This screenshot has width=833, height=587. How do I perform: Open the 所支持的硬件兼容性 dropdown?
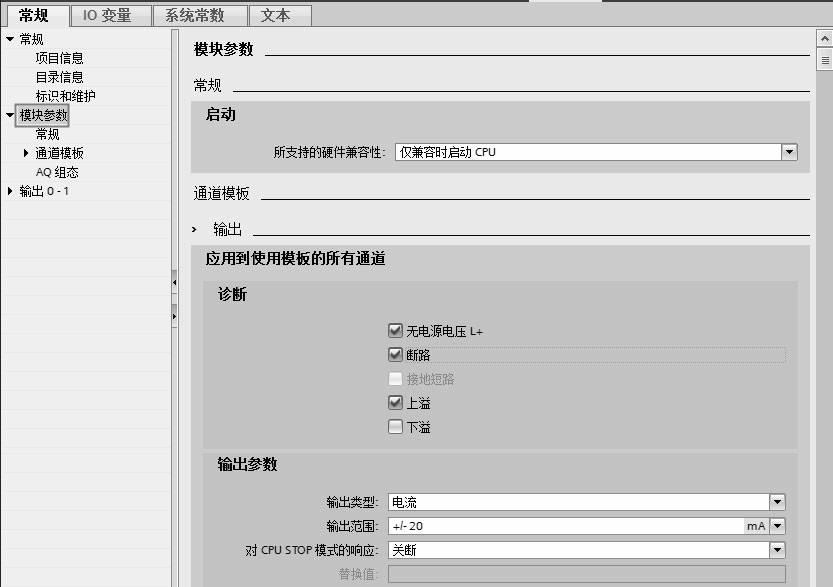(x=789, y=152)
